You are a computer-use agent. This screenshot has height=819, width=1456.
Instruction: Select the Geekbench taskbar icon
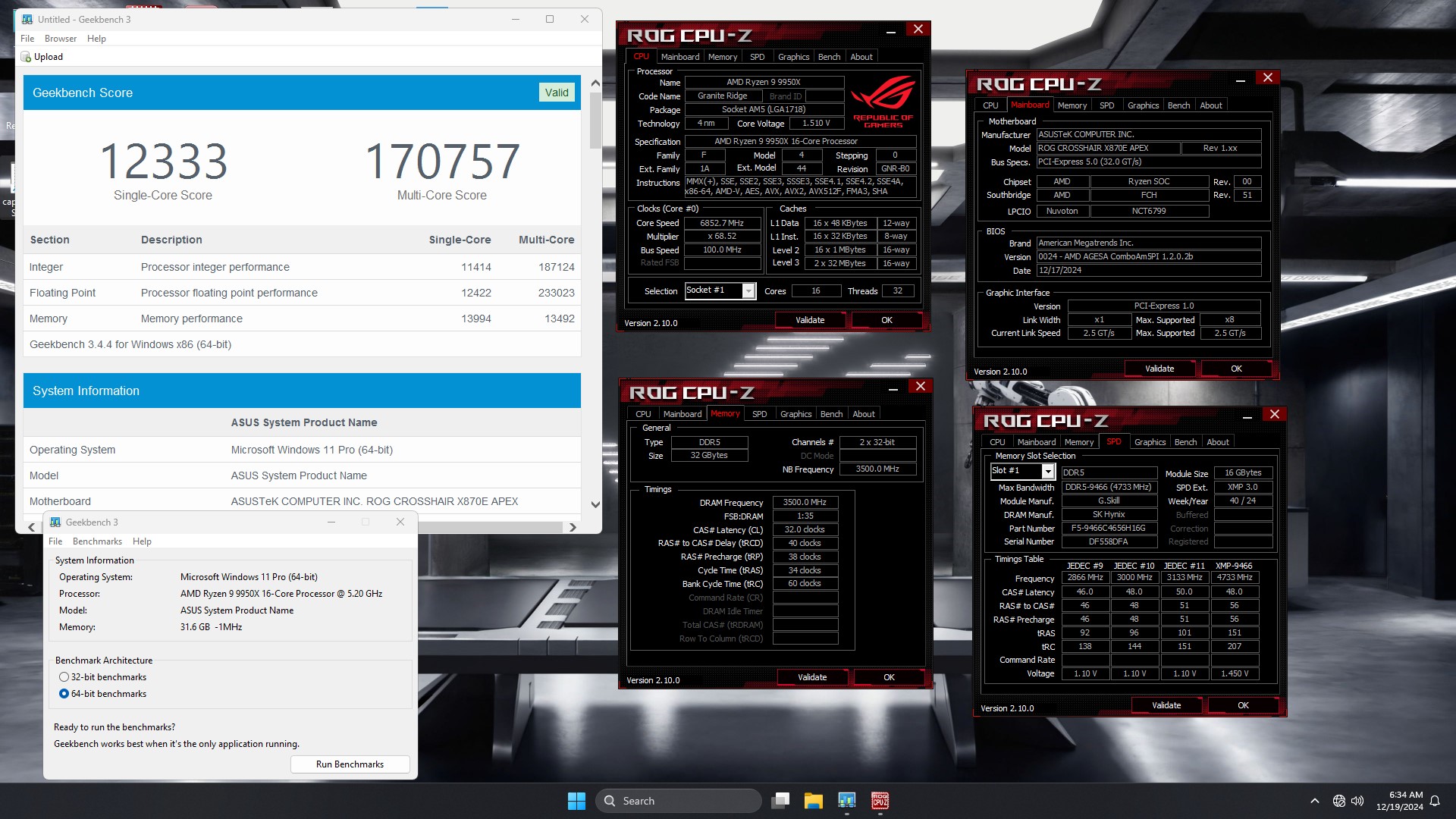847,801
